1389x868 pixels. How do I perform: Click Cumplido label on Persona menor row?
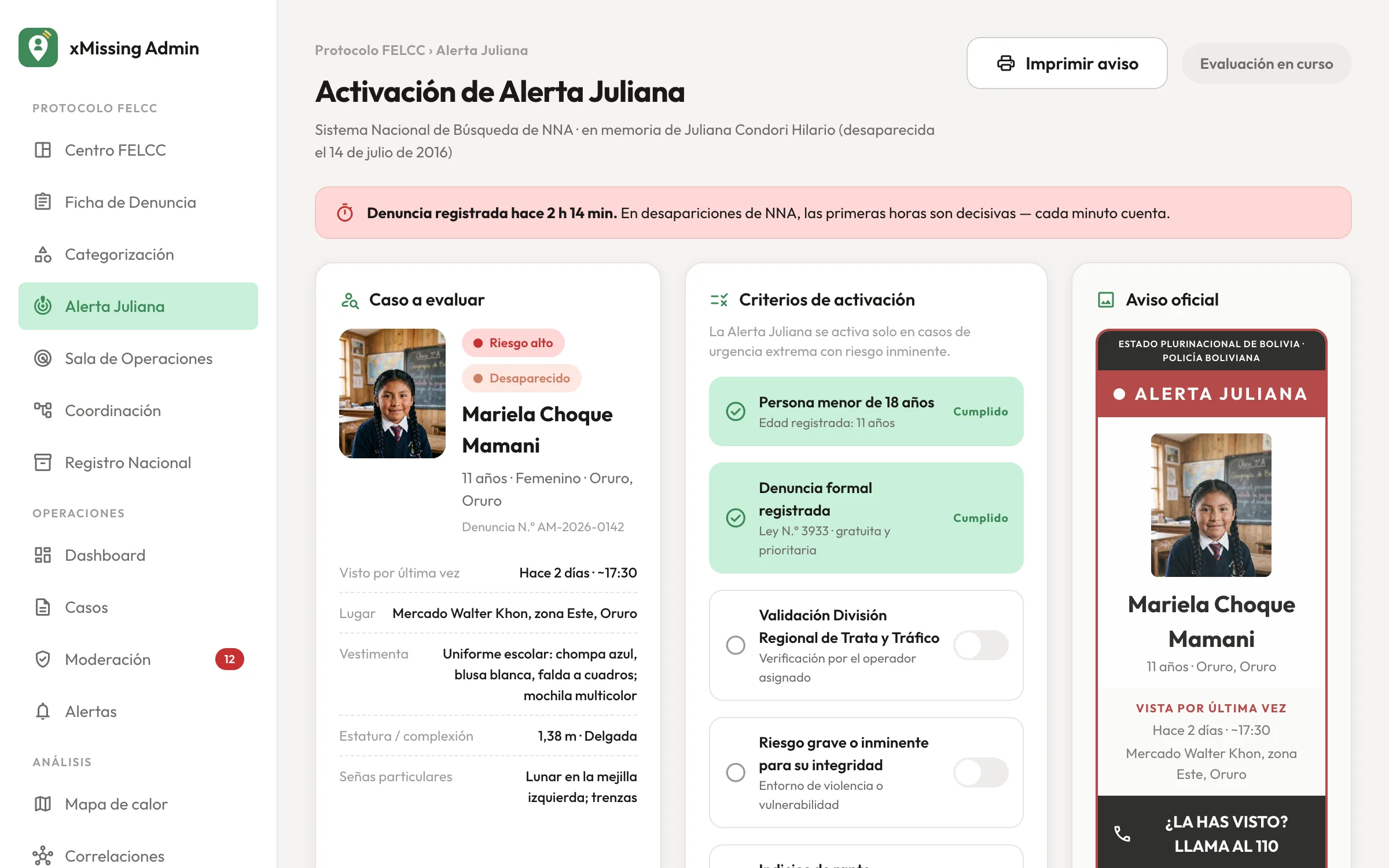(980, 411)
